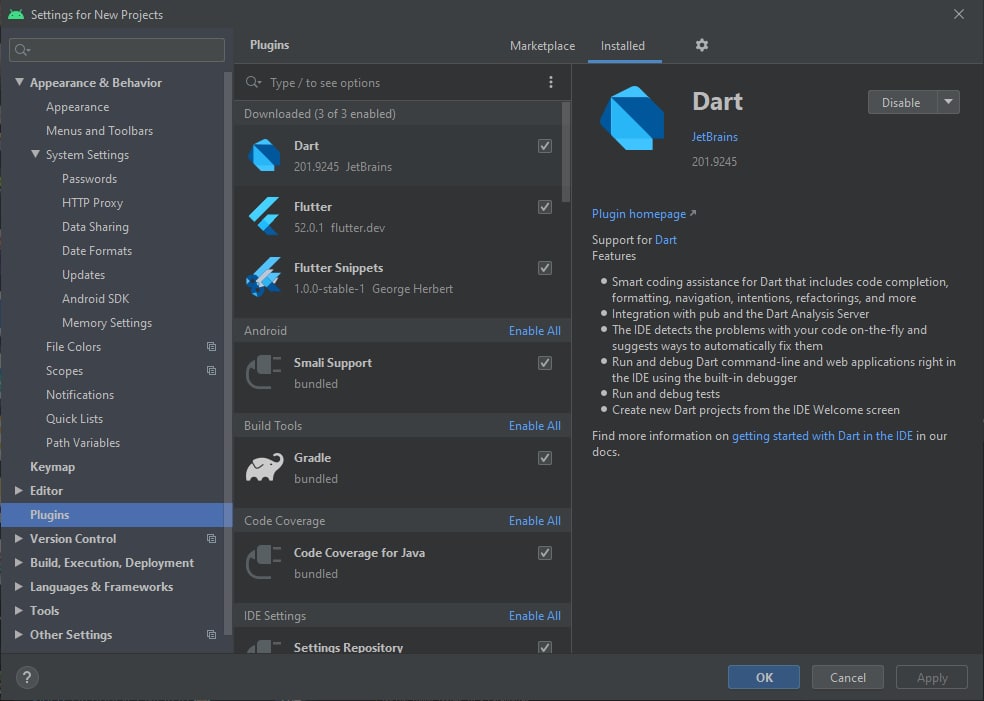Click Enable All for IDE Settings
Image resolution: width=984 pixels, height=701 pixels.
pyautogui.click(x=535, y=616)
